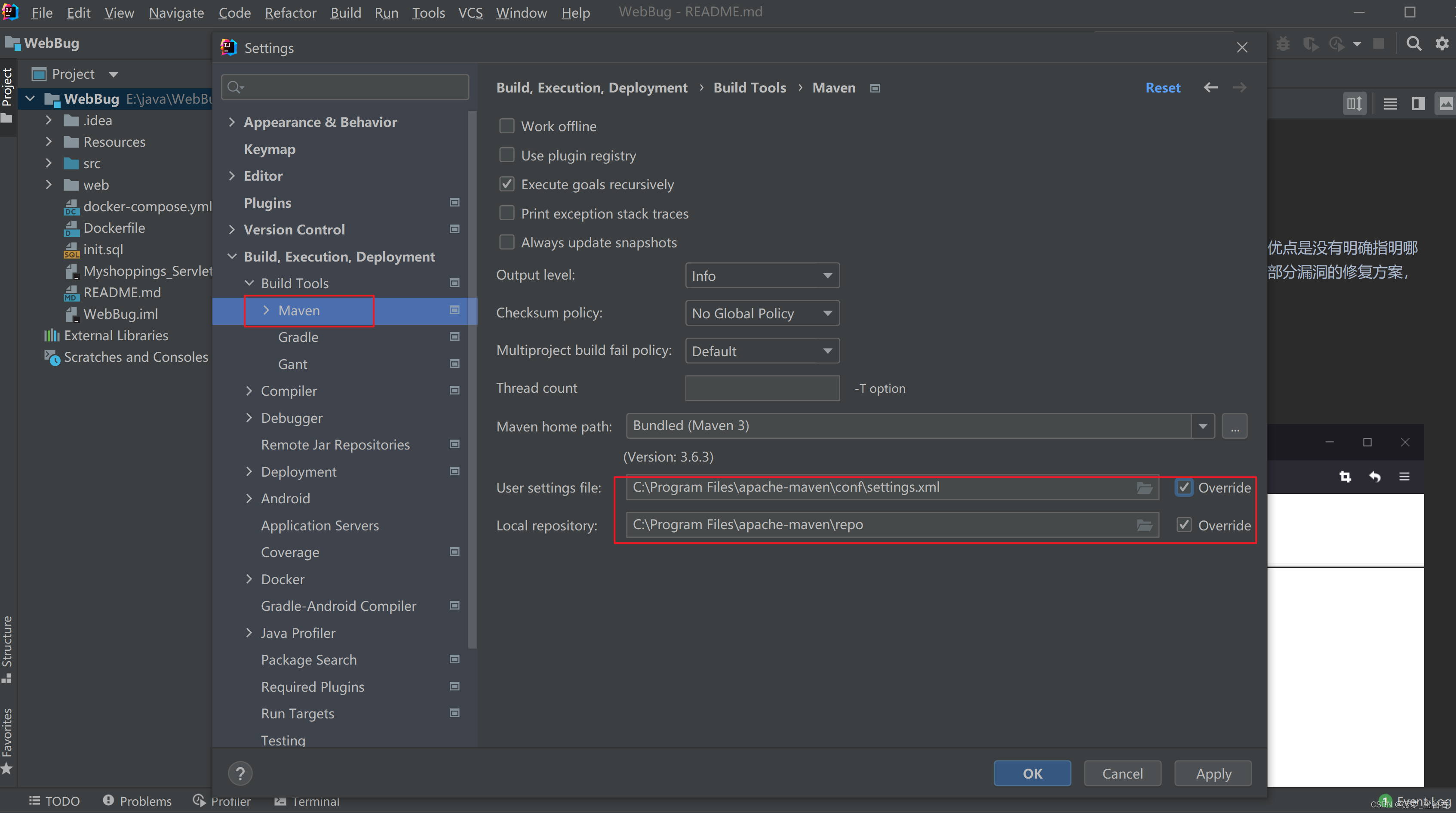Expand the Debugger settings node
1456x813 pixels.
[249, 418]
